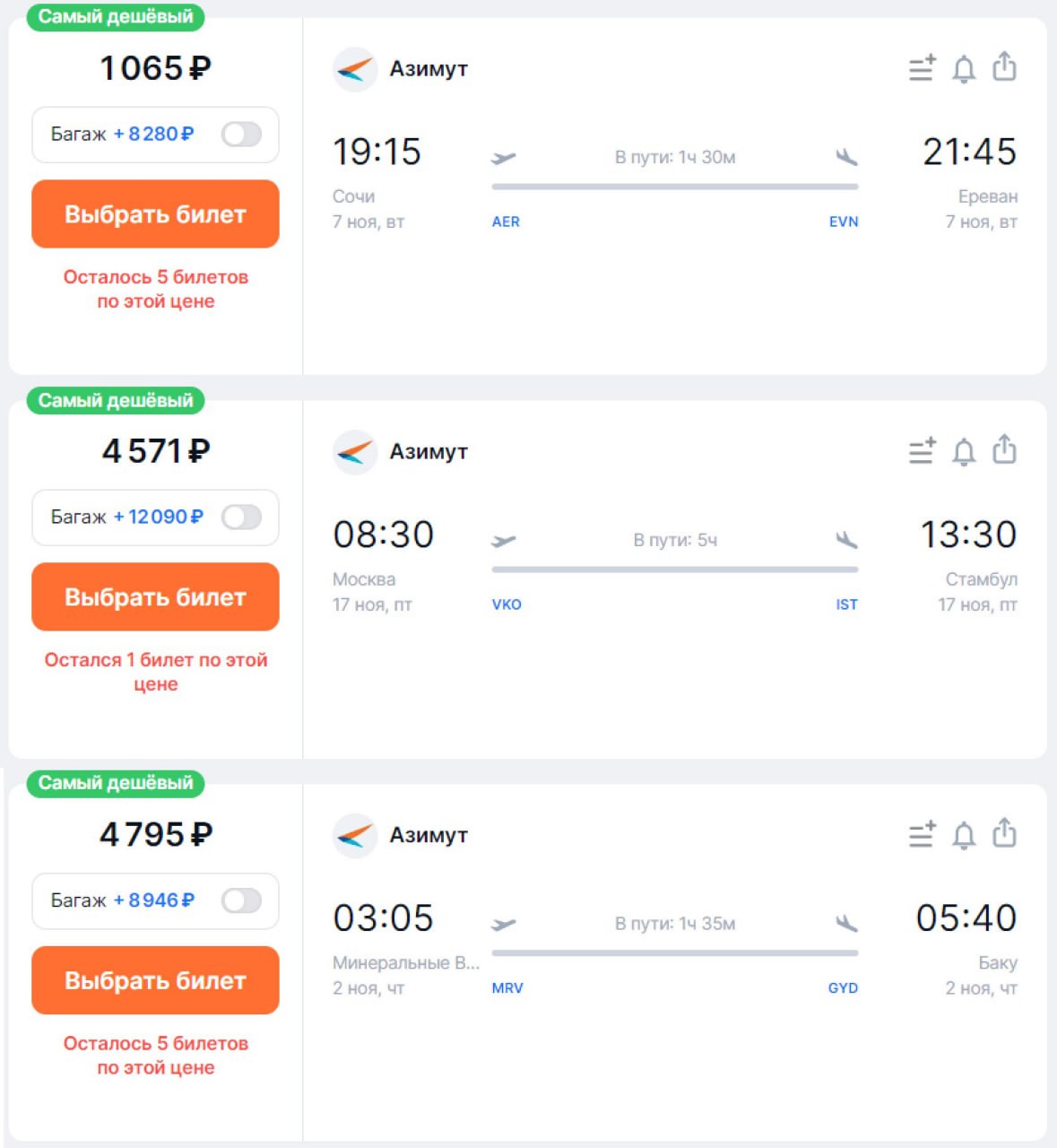Viewport: 1057px width, 1148px height.
Task: Add Sochi–Yerevan flight to comparison list
Action: click(x=922, y=68)
